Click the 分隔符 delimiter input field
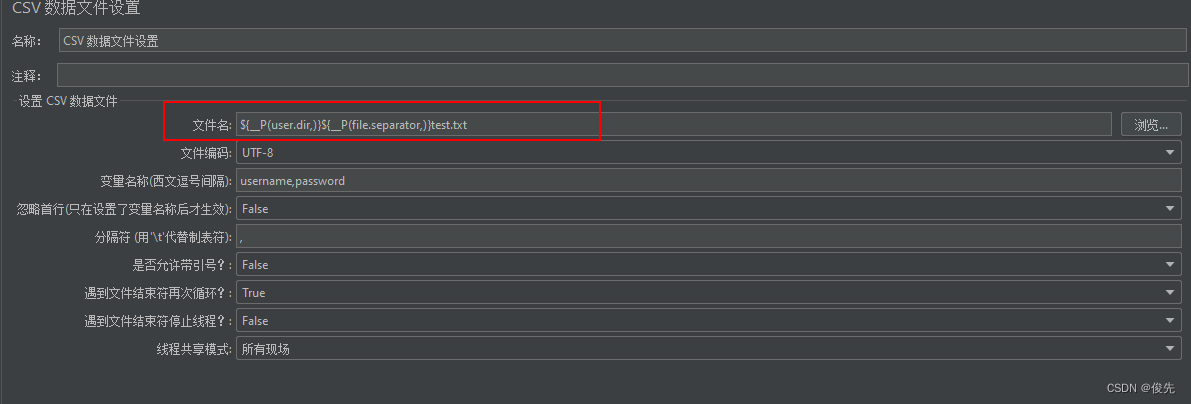 click(x=708, y=237)
